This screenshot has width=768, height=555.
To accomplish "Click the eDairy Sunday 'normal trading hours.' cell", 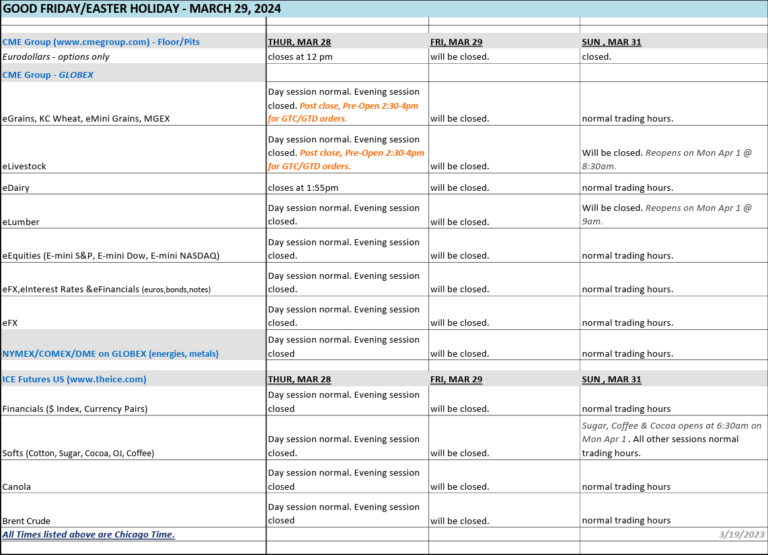I will (x=673, y=184).
